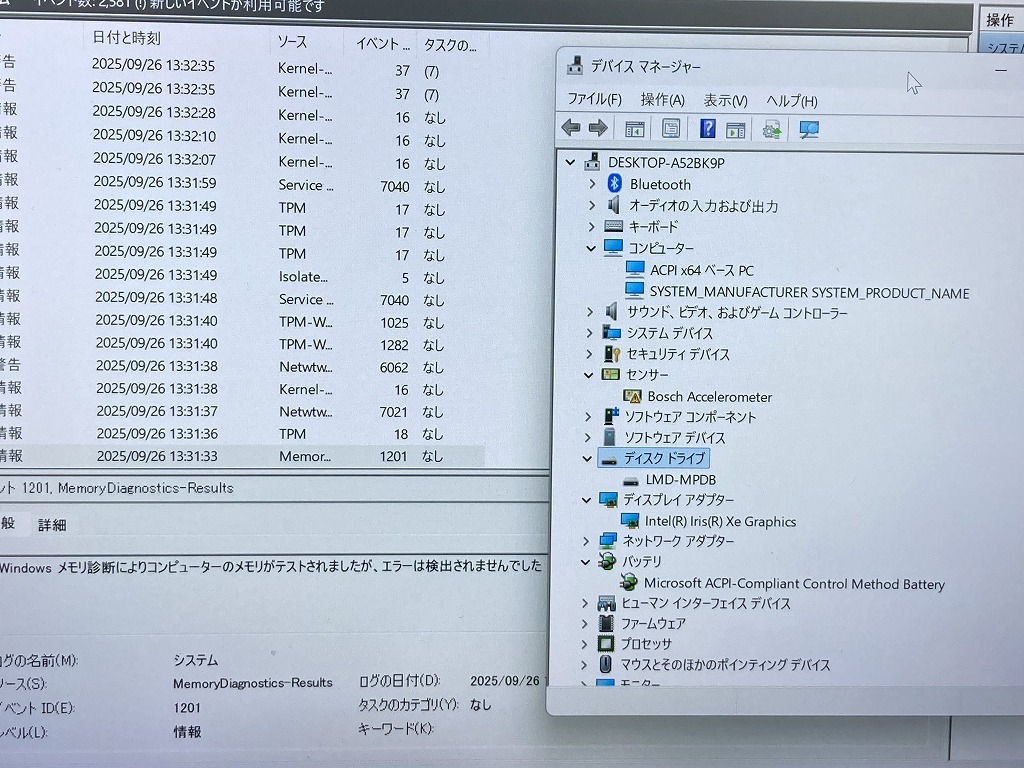Open the 表示(V) menu
This screenshot has height=768, width=1024.
(x=725, y=101)
